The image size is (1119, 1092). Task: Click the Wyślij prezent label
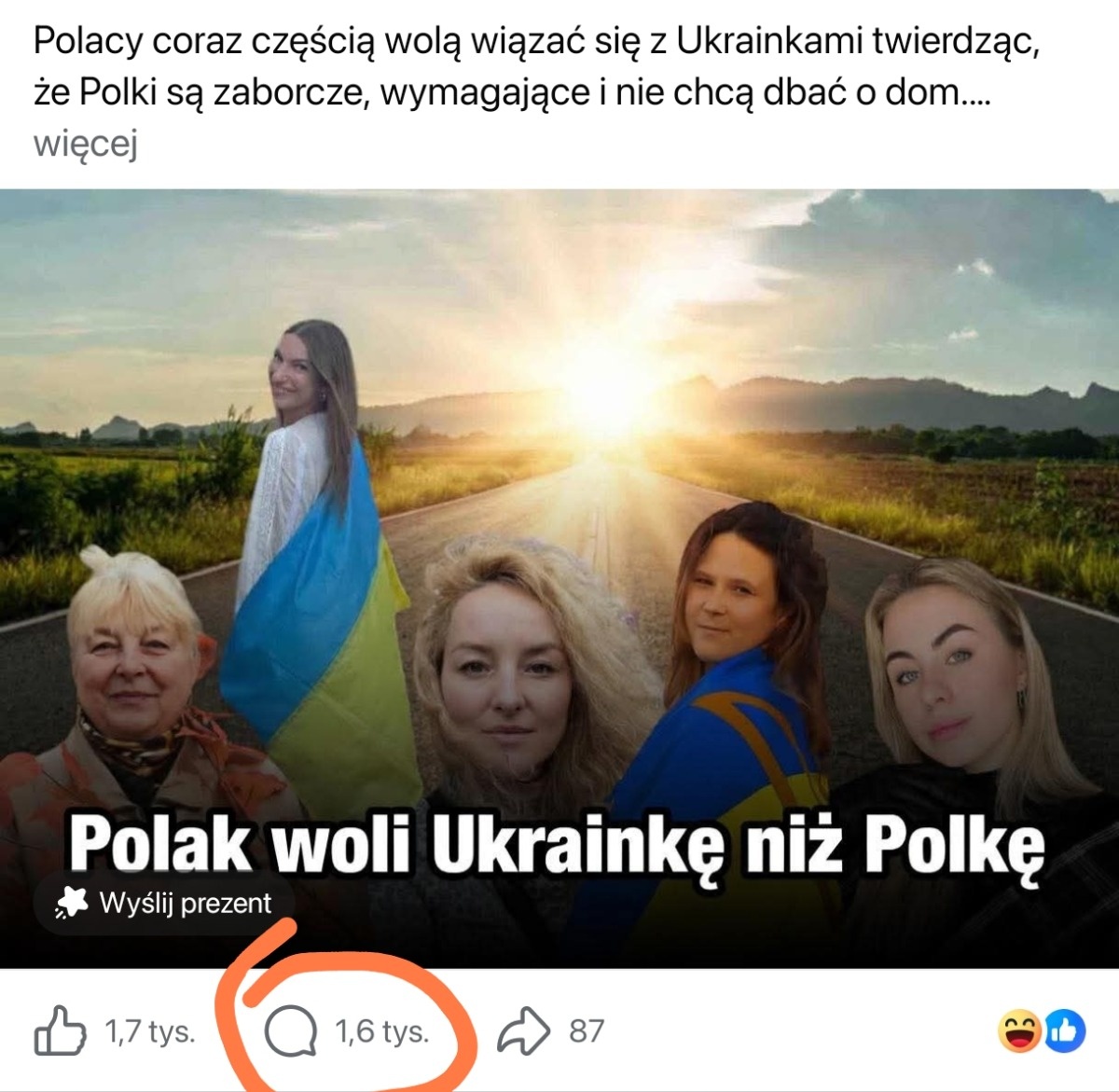(185, 903)
